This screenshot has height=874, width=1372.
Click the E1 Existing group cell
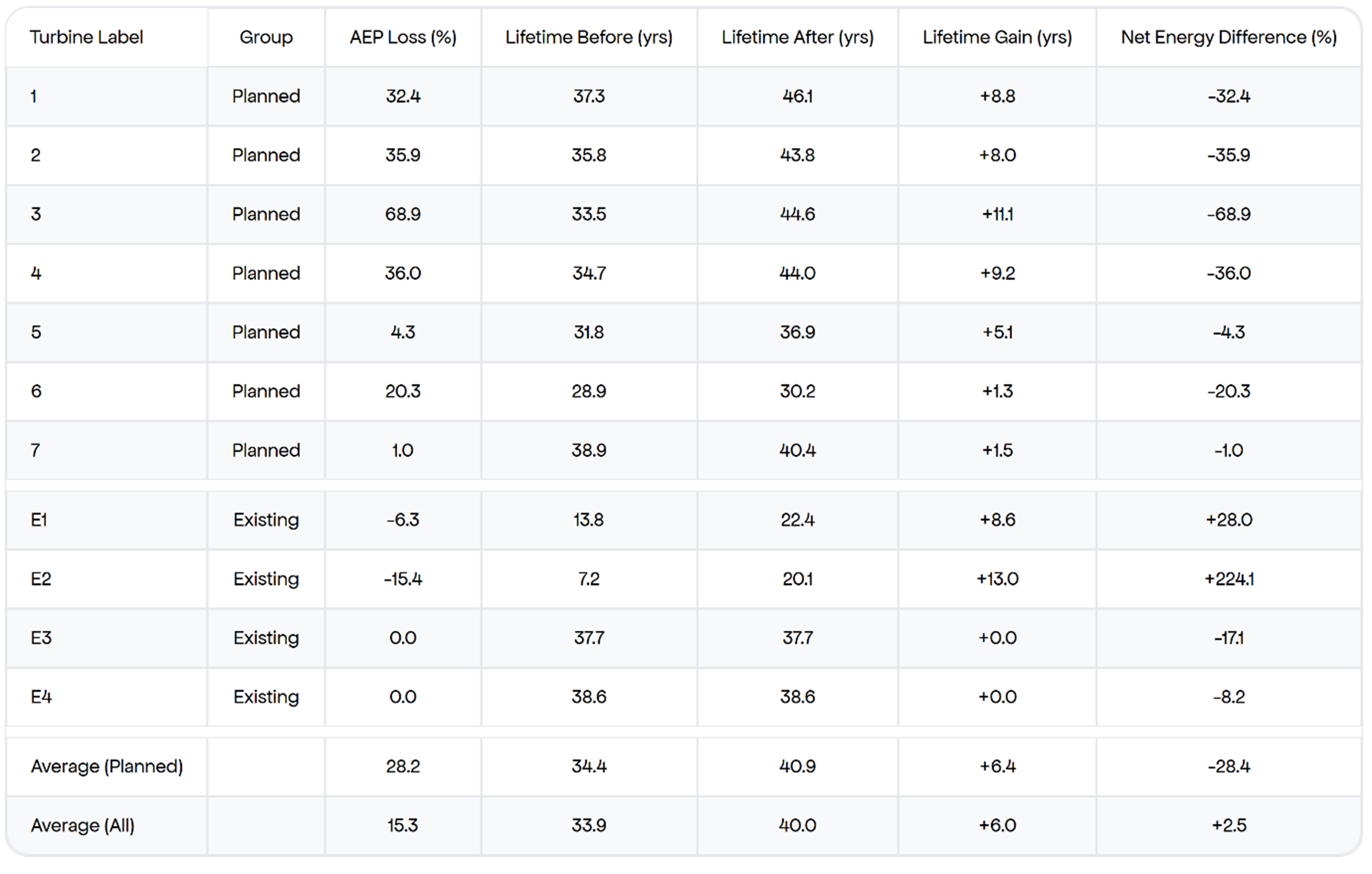(x=266, y=520)
